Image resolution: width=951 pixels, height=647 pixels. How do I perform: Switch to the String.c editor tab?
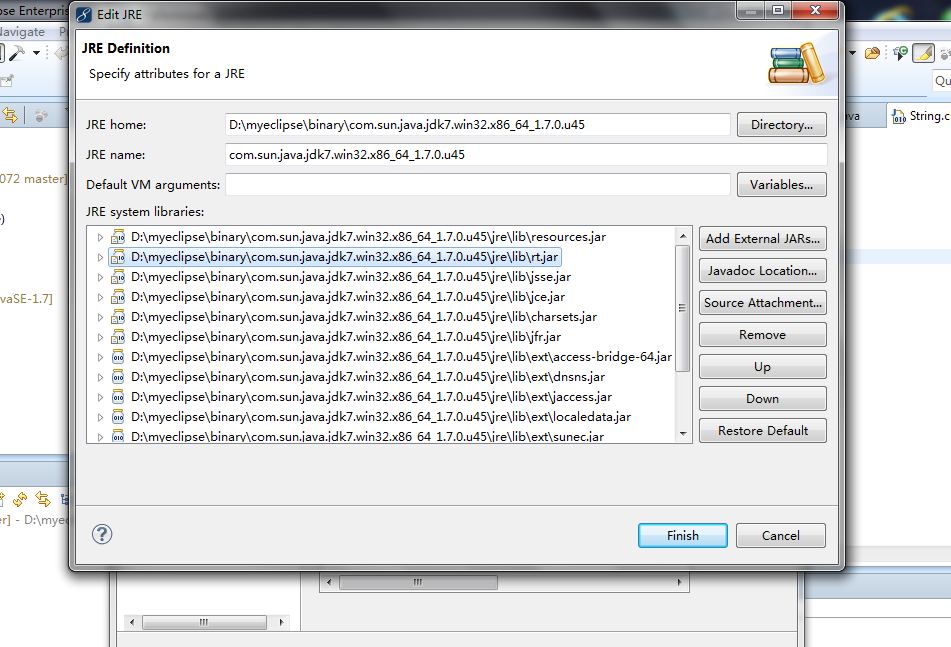pyautogui.click(x=921, y=116)
